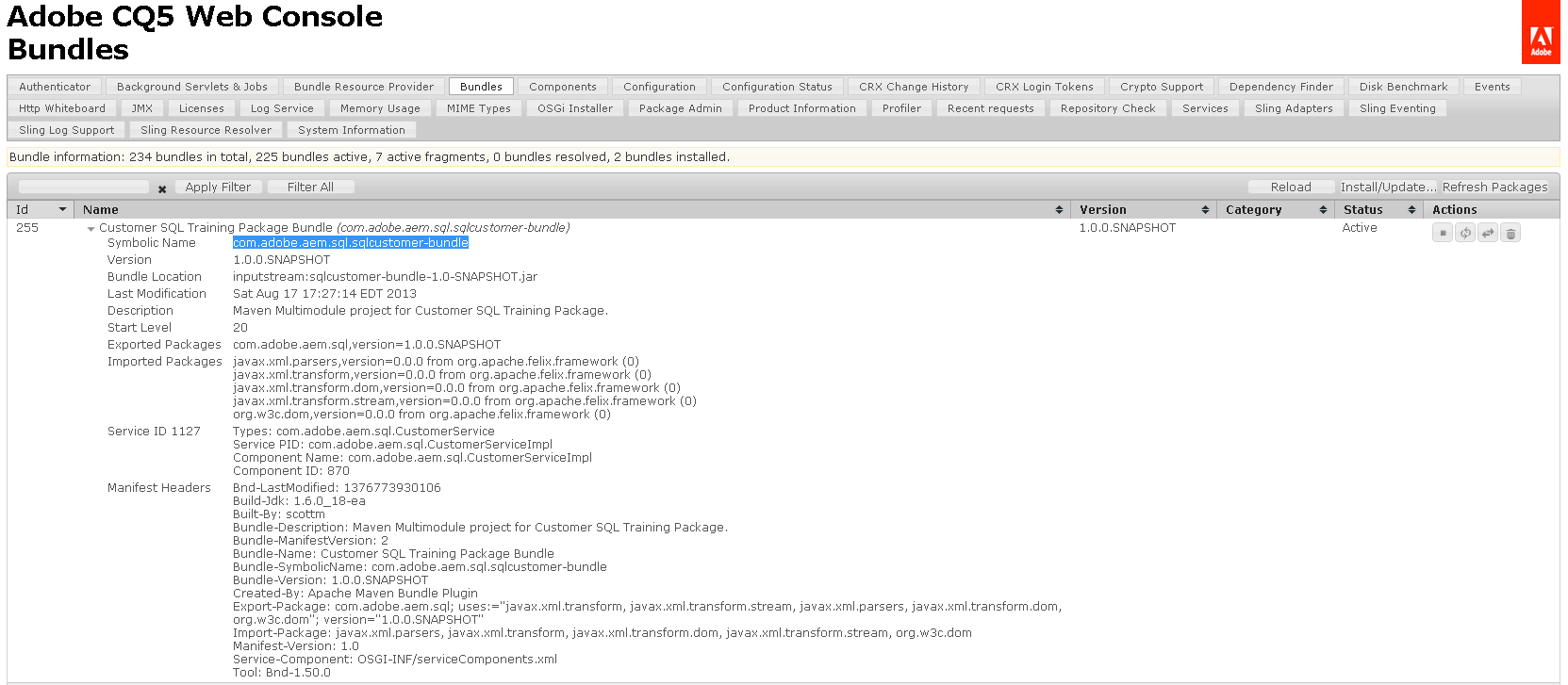This screenshot has width=1568, height=685.
Task: Click bundle Id 255
Action: [27, 228]
